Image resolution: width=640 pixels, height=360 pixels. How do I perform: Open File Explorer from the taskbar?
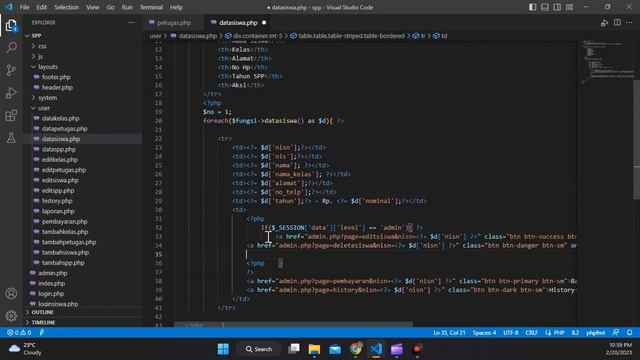[314, 349]
